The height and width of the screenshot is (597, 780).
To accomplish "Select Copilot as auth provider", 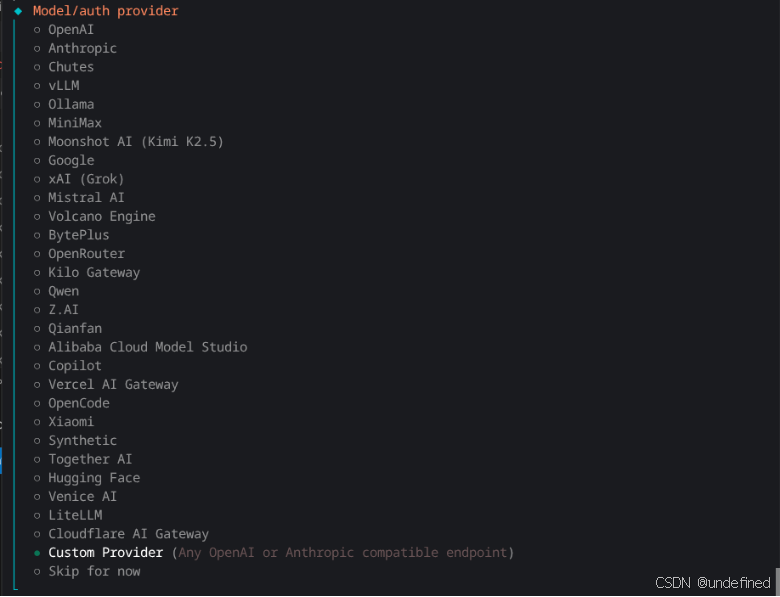I will [x=67, y=366].
